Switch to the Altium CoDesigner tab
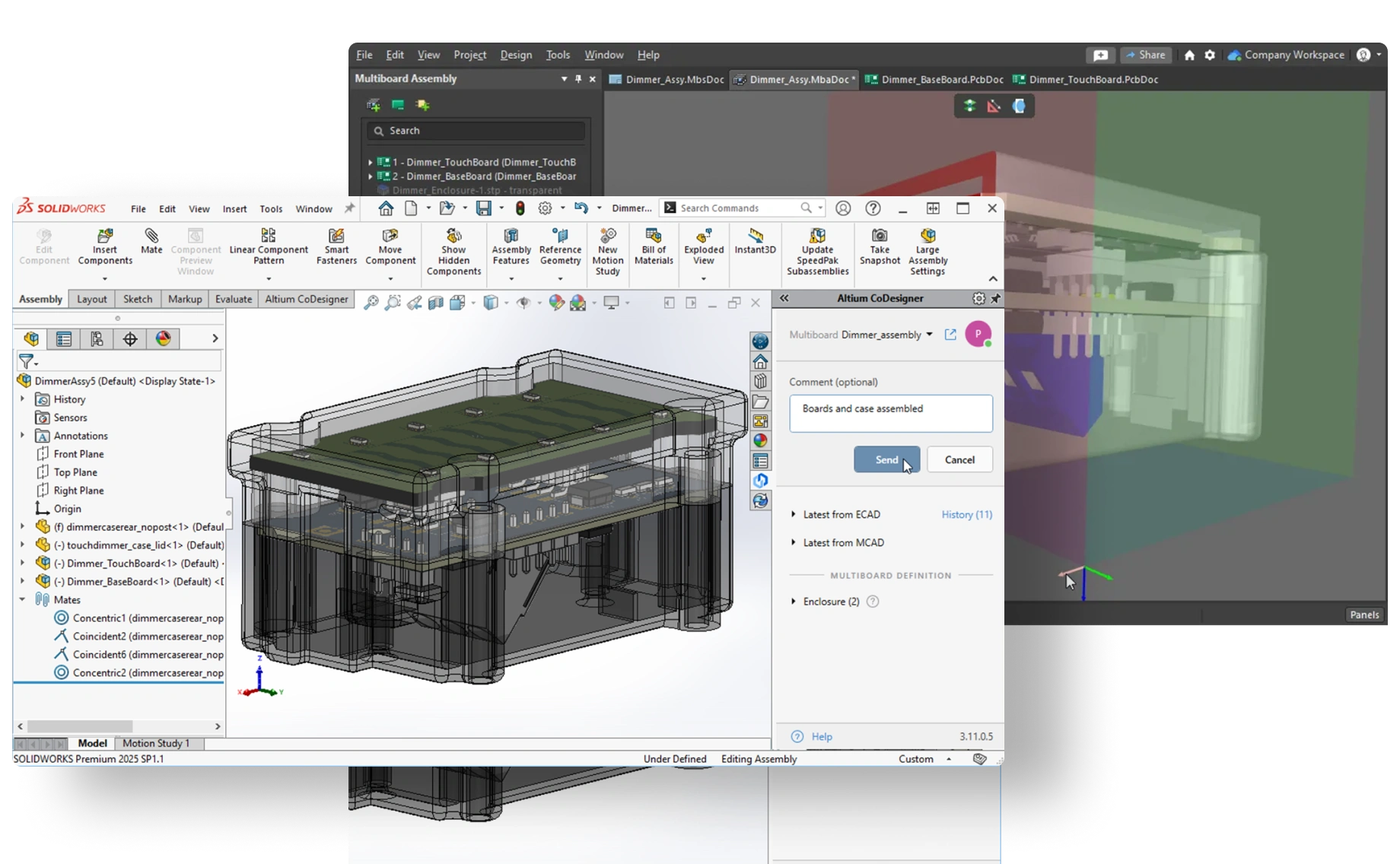The height and width of the screenshot is (864, 1400). [306, 299]
